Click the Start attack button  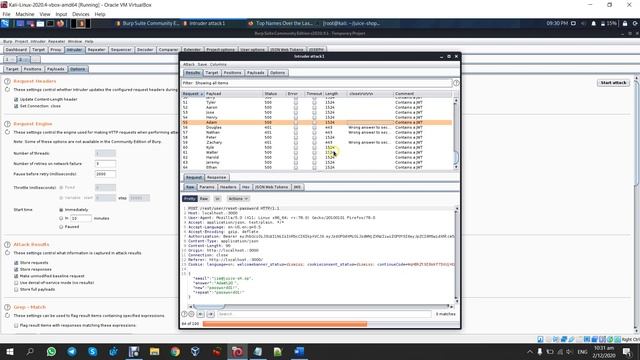point(613,83)
